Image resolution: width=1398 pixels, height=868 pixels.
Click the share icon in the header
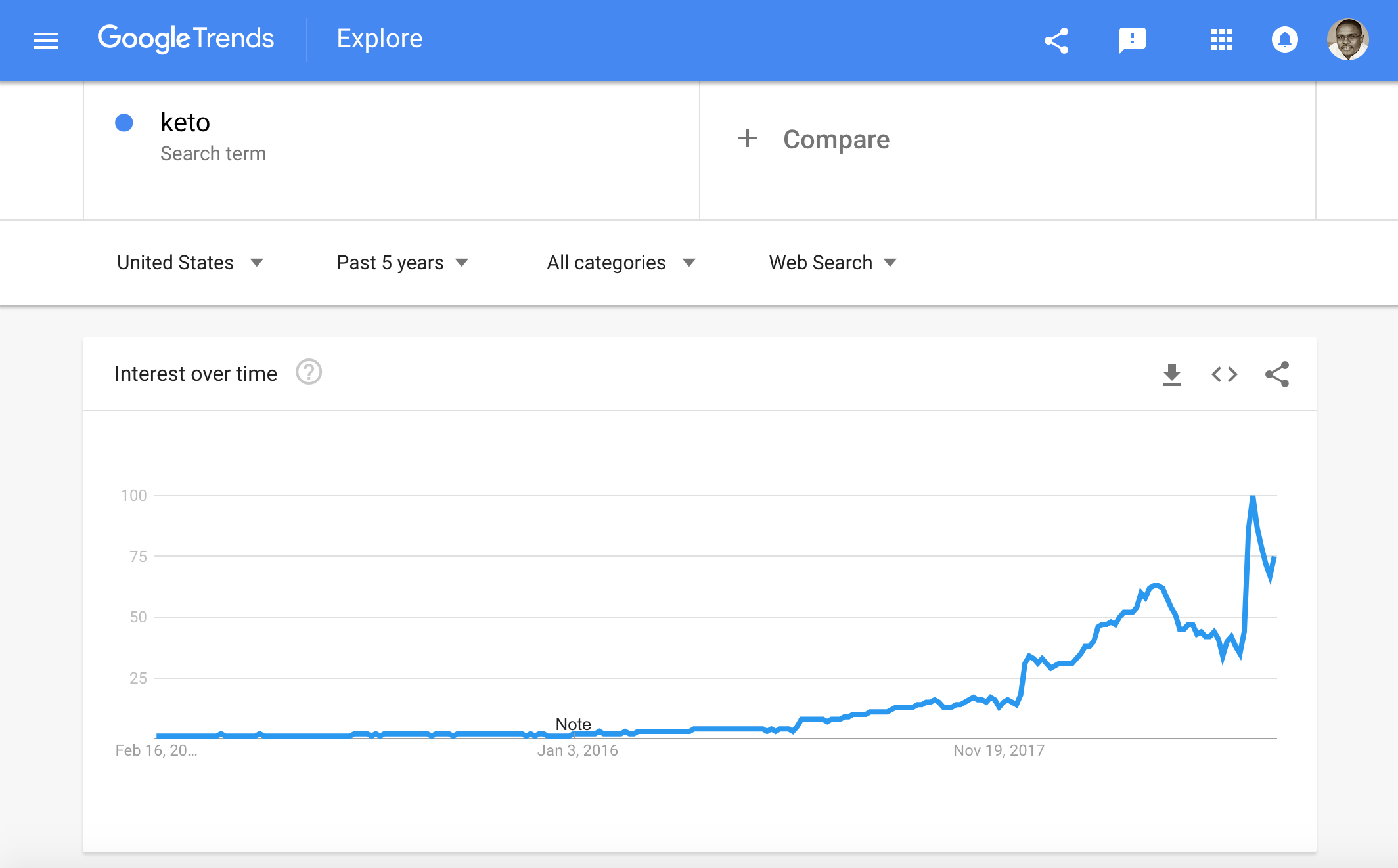click(x=1056, y=41)
